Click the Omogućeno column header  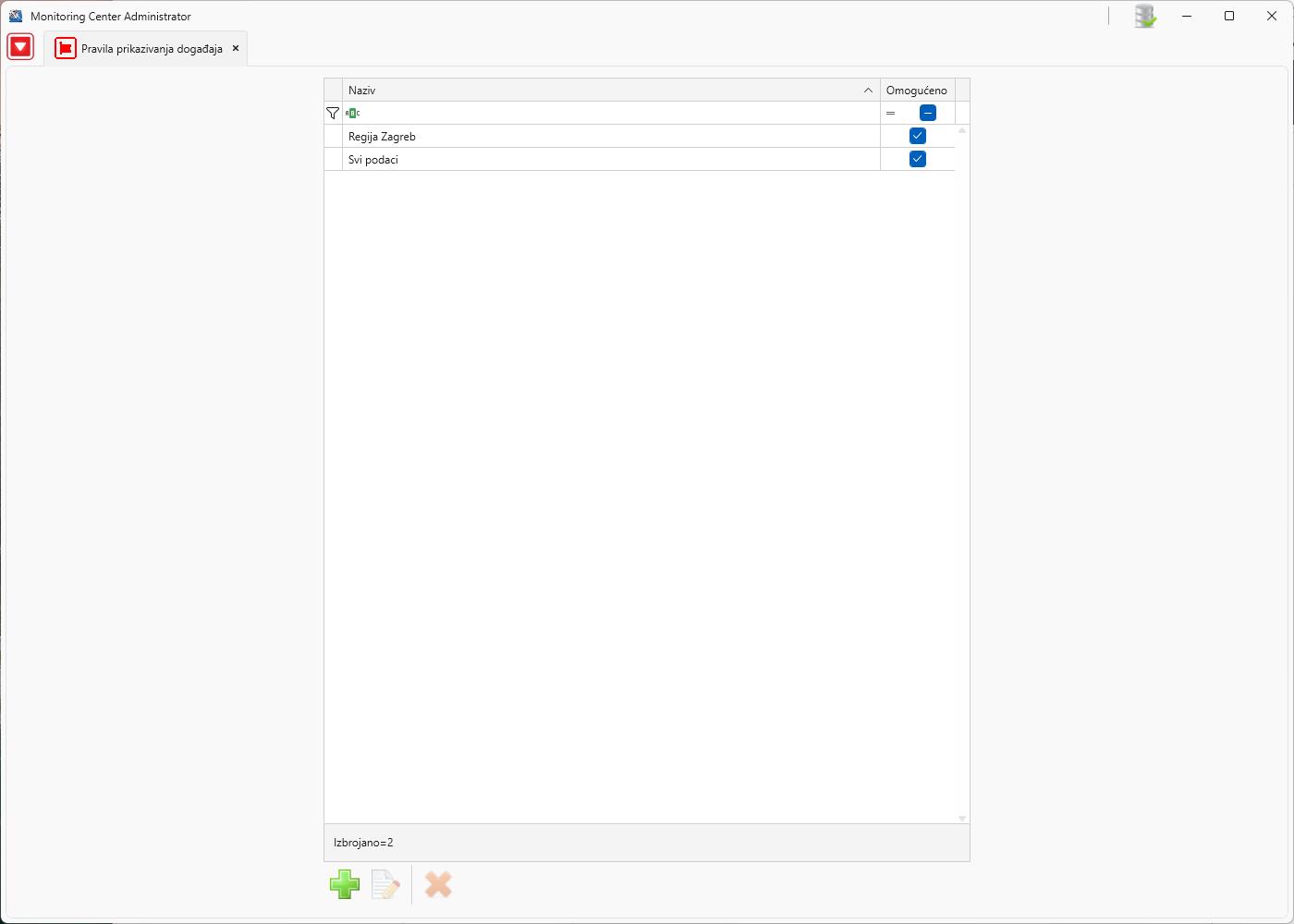[916, 90]
